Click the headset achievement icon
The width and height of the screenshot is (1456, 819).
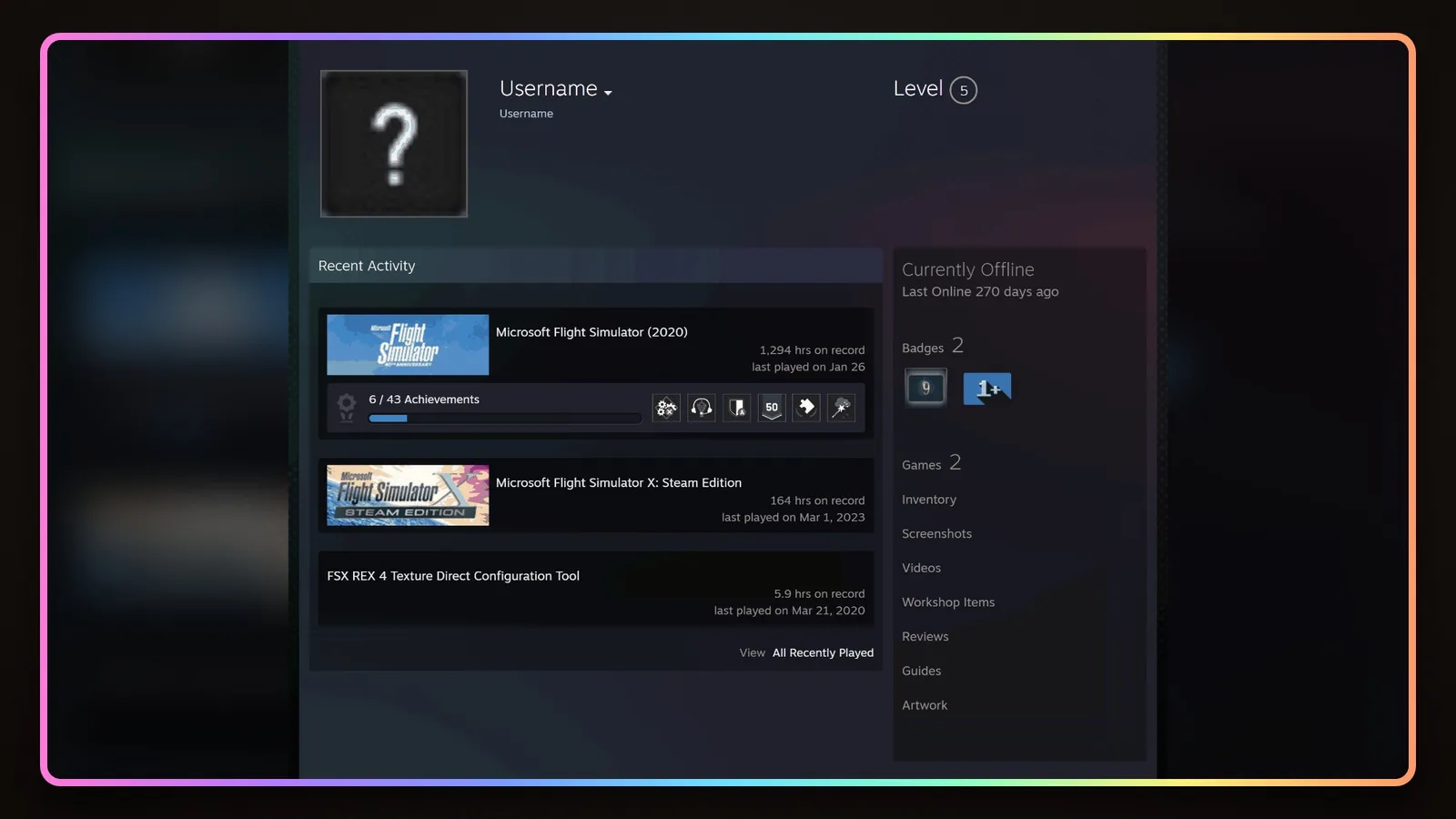click(702, 408)
